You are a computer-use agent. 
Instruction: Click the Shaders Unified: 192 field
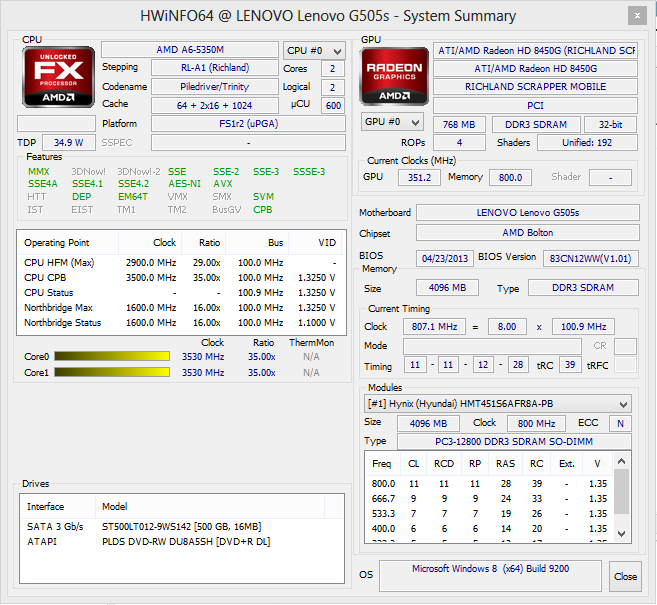click(587, 142)
